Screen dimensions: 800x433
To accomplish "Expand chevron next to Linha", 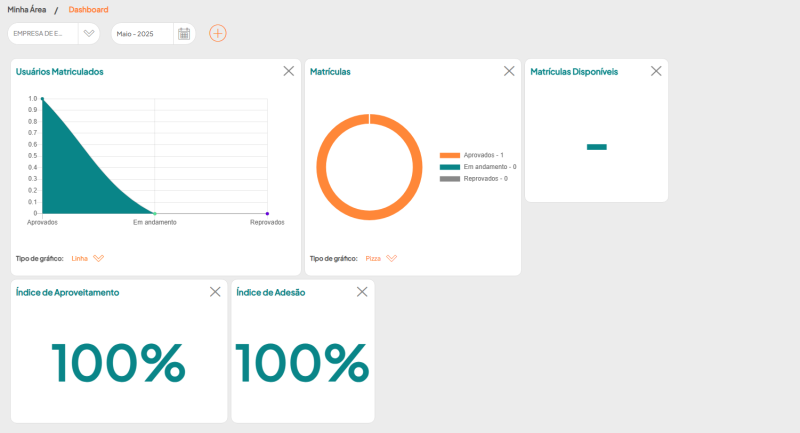I will click(x=98, y=259).
